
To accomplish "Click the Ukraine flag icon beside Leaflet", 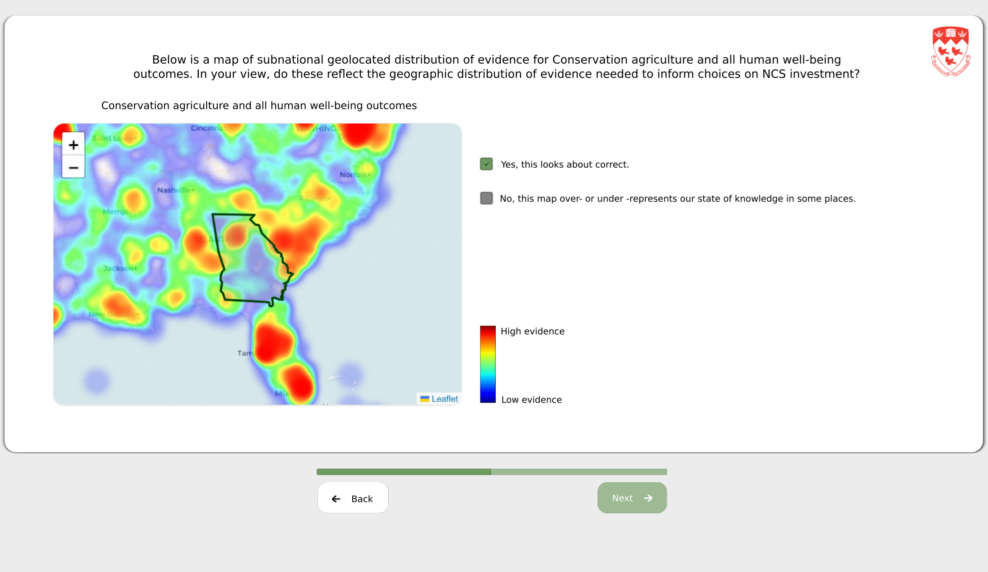I will (x=425, y=399).
